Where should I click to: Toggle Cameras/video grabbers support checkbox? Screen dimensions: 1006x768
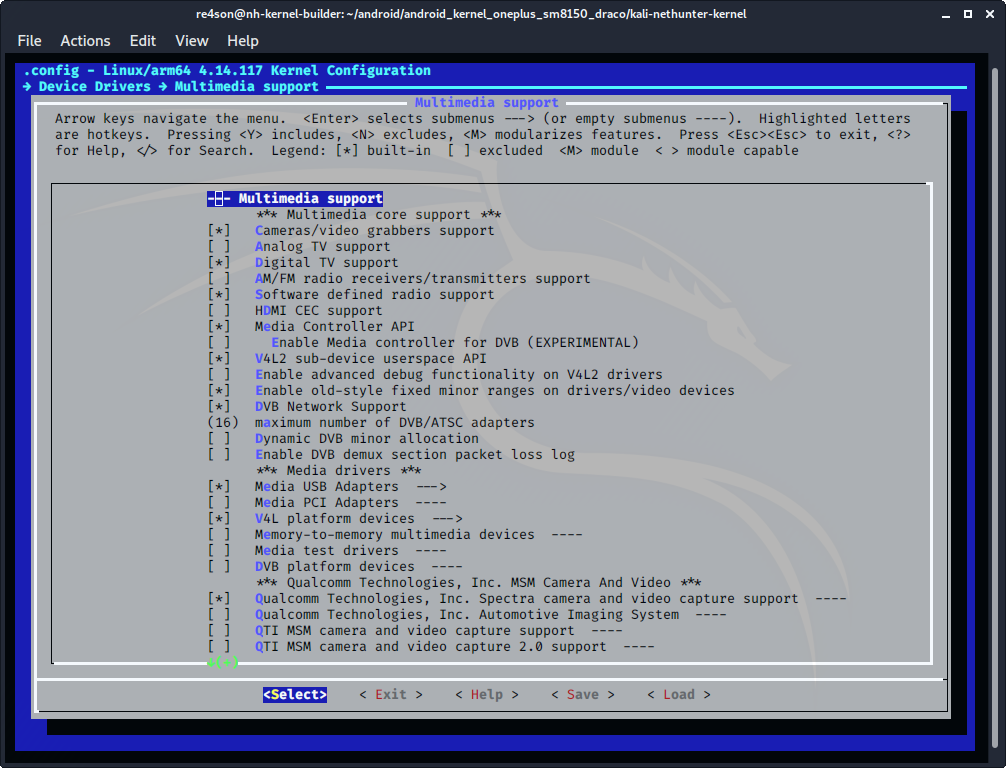click(219, 231)
